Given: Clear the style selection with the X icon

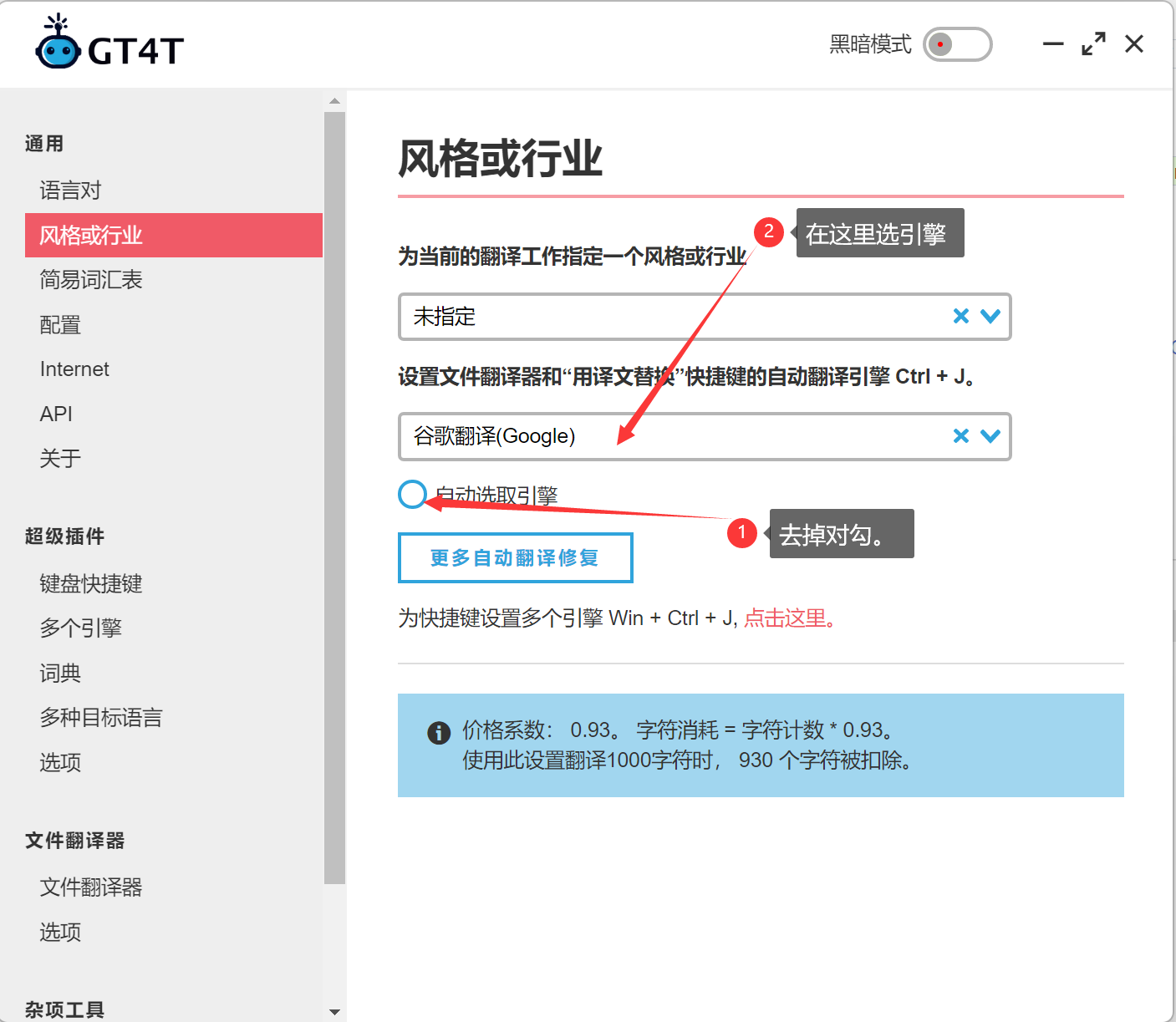Looking at the screenshot, I should click(960, 317).
